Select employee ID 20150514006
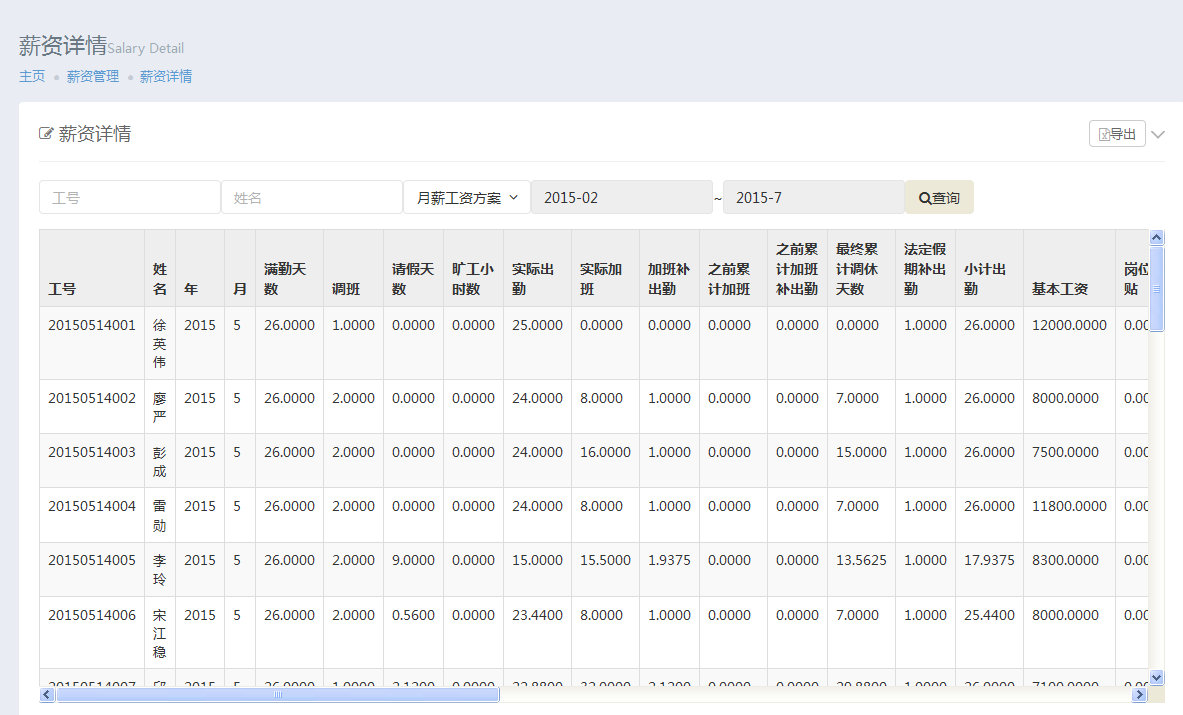The width and height of the screenshot is (1183, 715). 92,615
